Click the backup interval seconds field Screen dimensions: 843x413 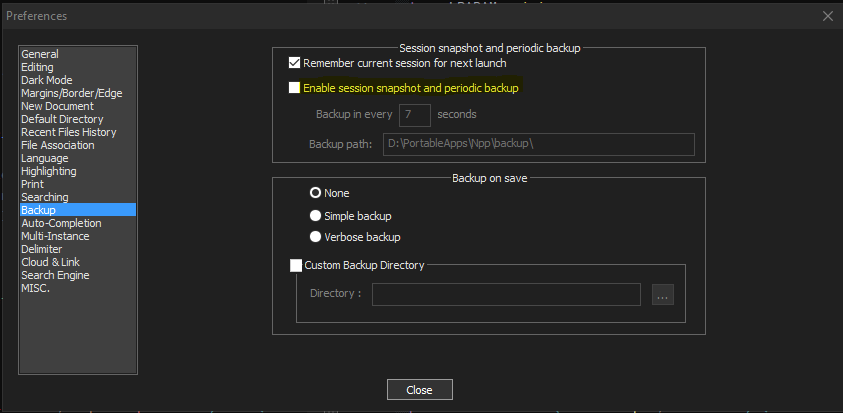(x=415, y=115)
